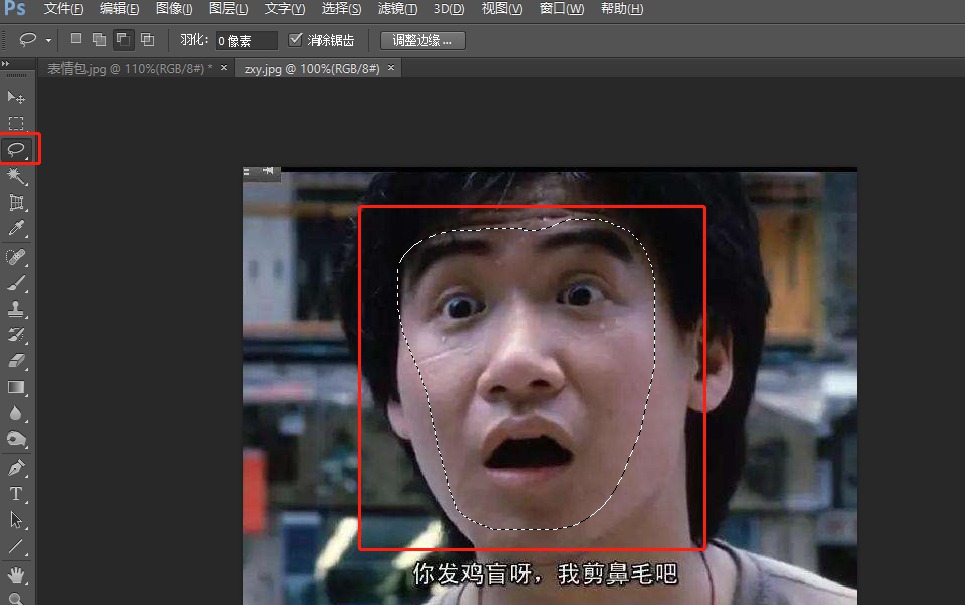Toggle the 消除锯齿 anti-alias checkbox
Screen dimensions: 965x605
click(295, 40)
